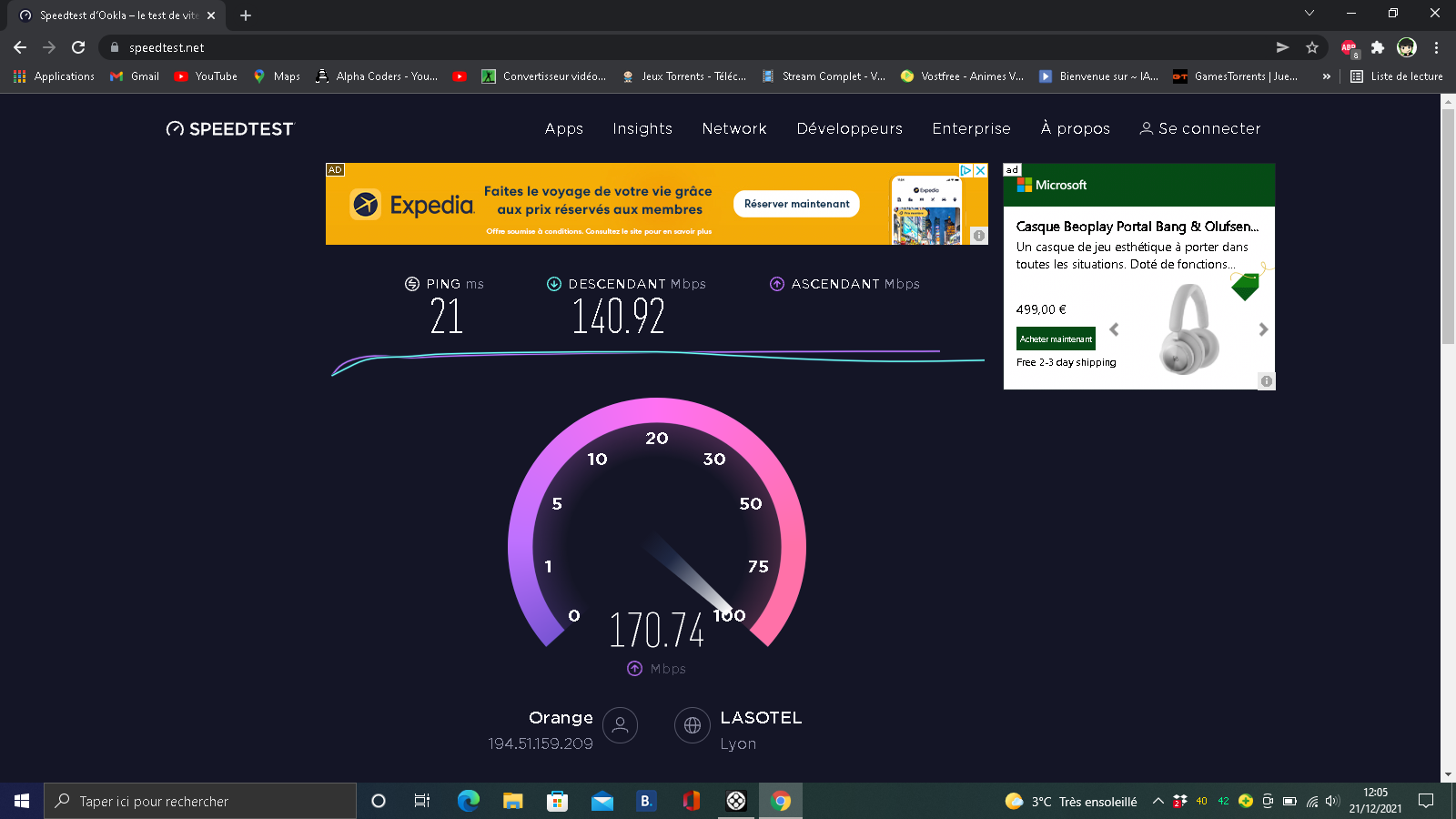Open volume control in tray
Viewport: 1456px width, 819px height.
pyautogui.click(x=1333, y=801)
